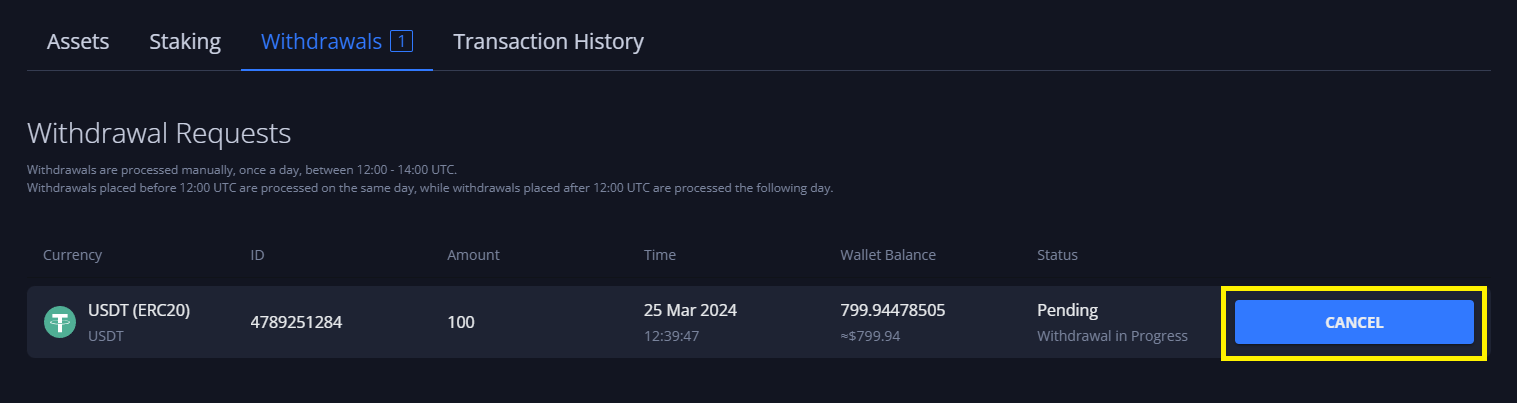Click the USDT Tether coin icon
The height and width of the screenshot is (403, 1517).
60,322
